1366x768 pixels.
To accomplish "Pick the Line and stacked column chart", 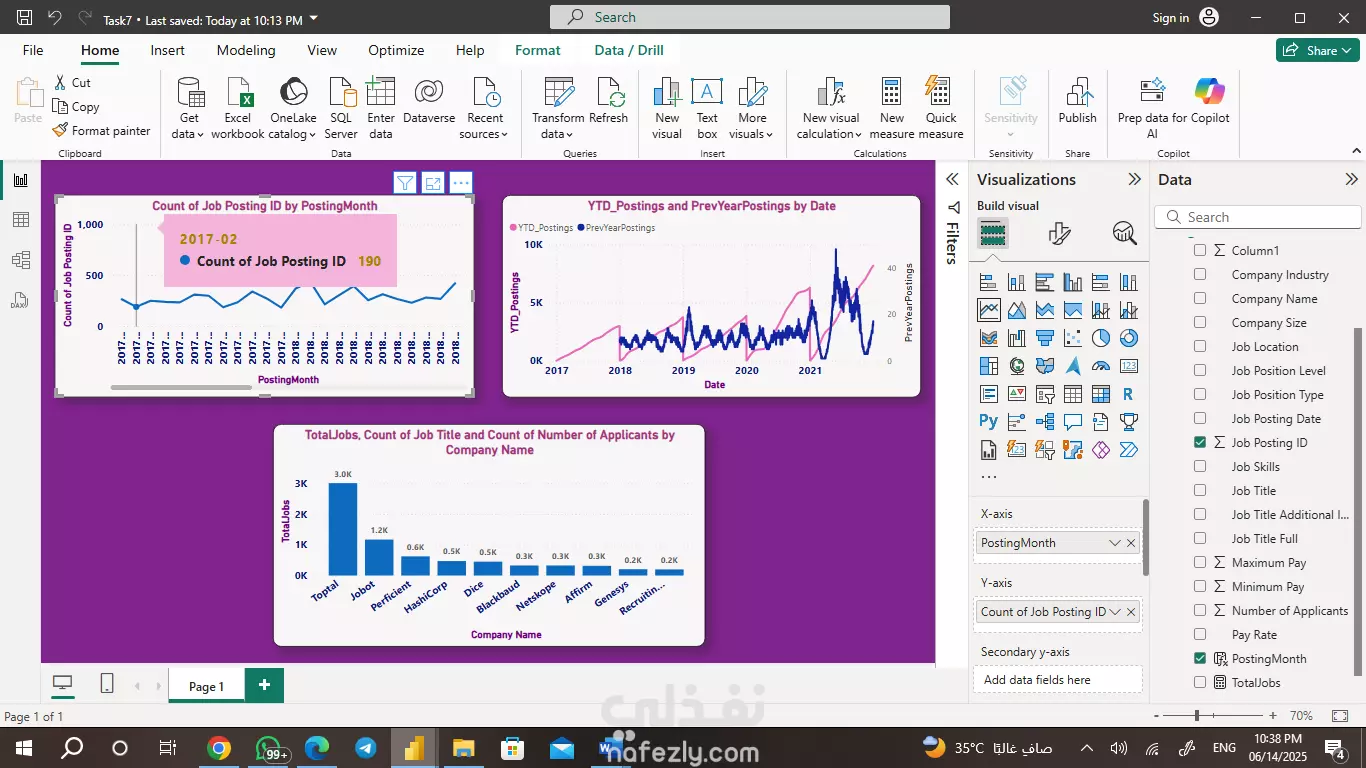I will tap(1101, 310).
